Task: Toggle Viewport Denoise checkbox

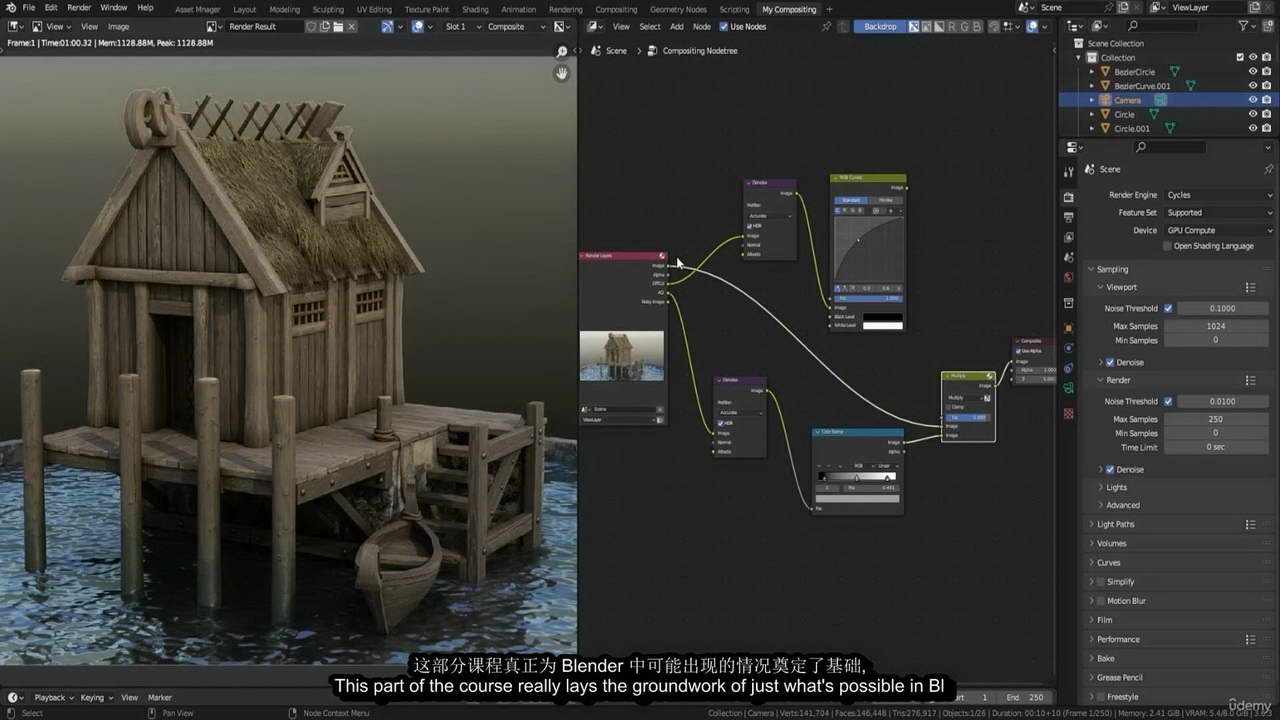Action: pos(1110,362)
